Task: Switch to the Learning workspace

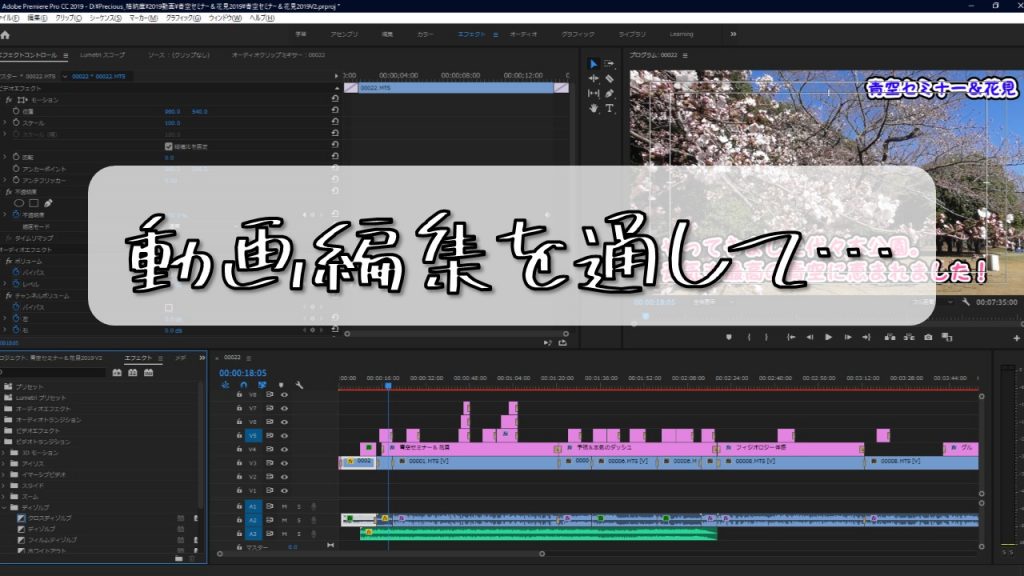Action: pyautogui.click(x=681, y=34)
